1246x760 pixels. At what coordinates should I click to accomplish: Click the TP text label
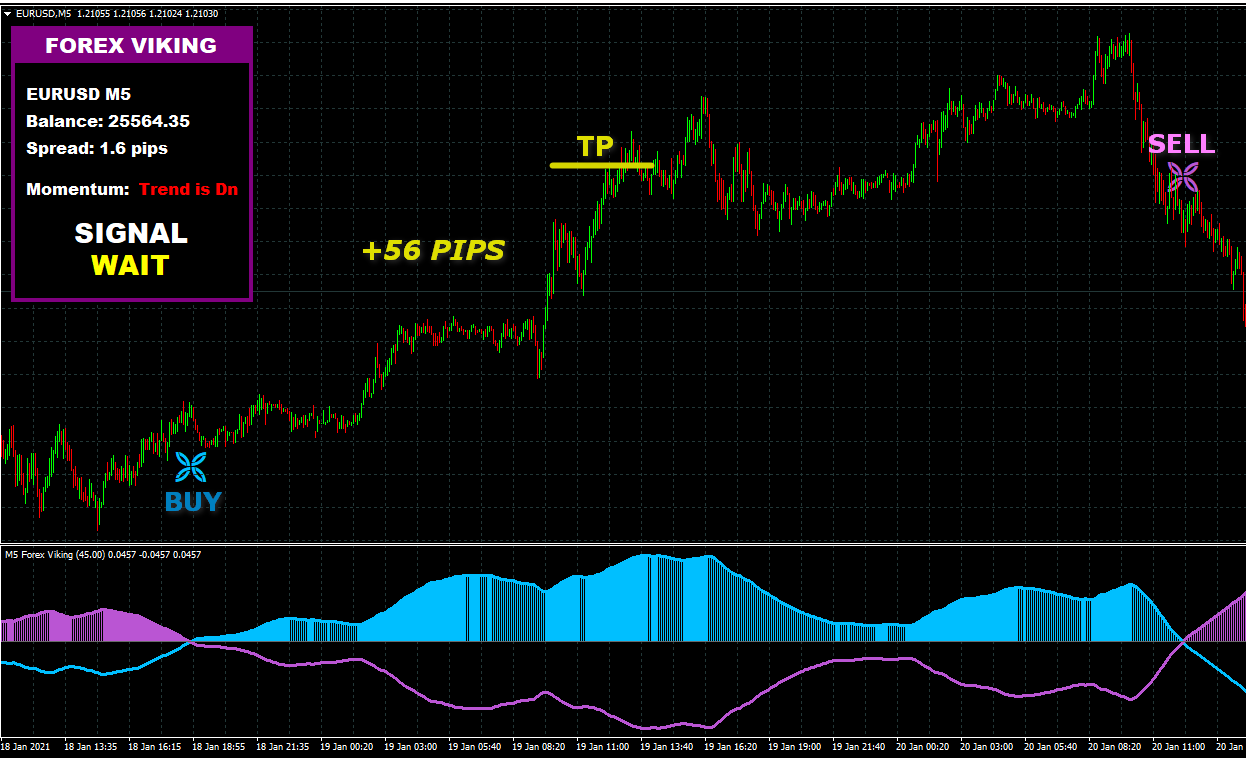595,147
